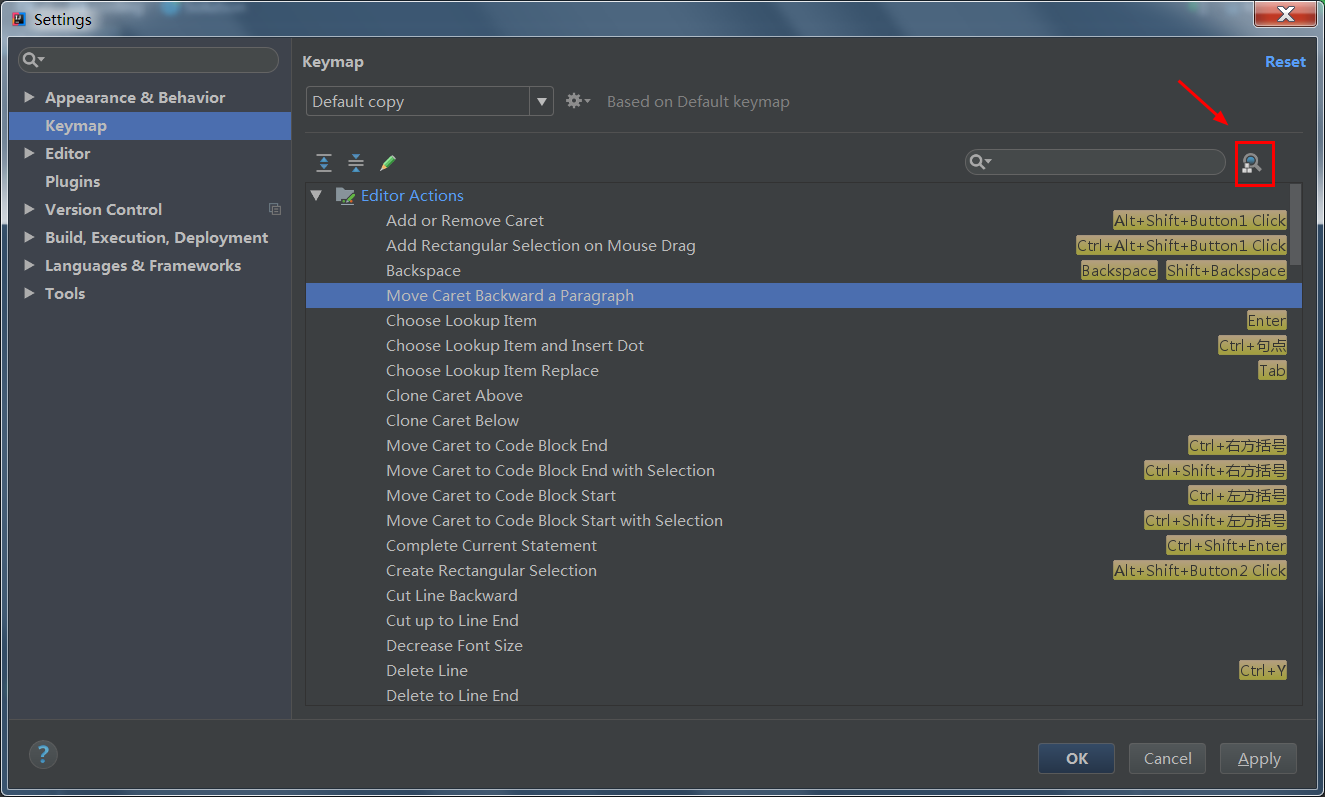The height and width of the screenshot is (797, 1325).
Task: Click the OK button
Action: point(1077,758)
